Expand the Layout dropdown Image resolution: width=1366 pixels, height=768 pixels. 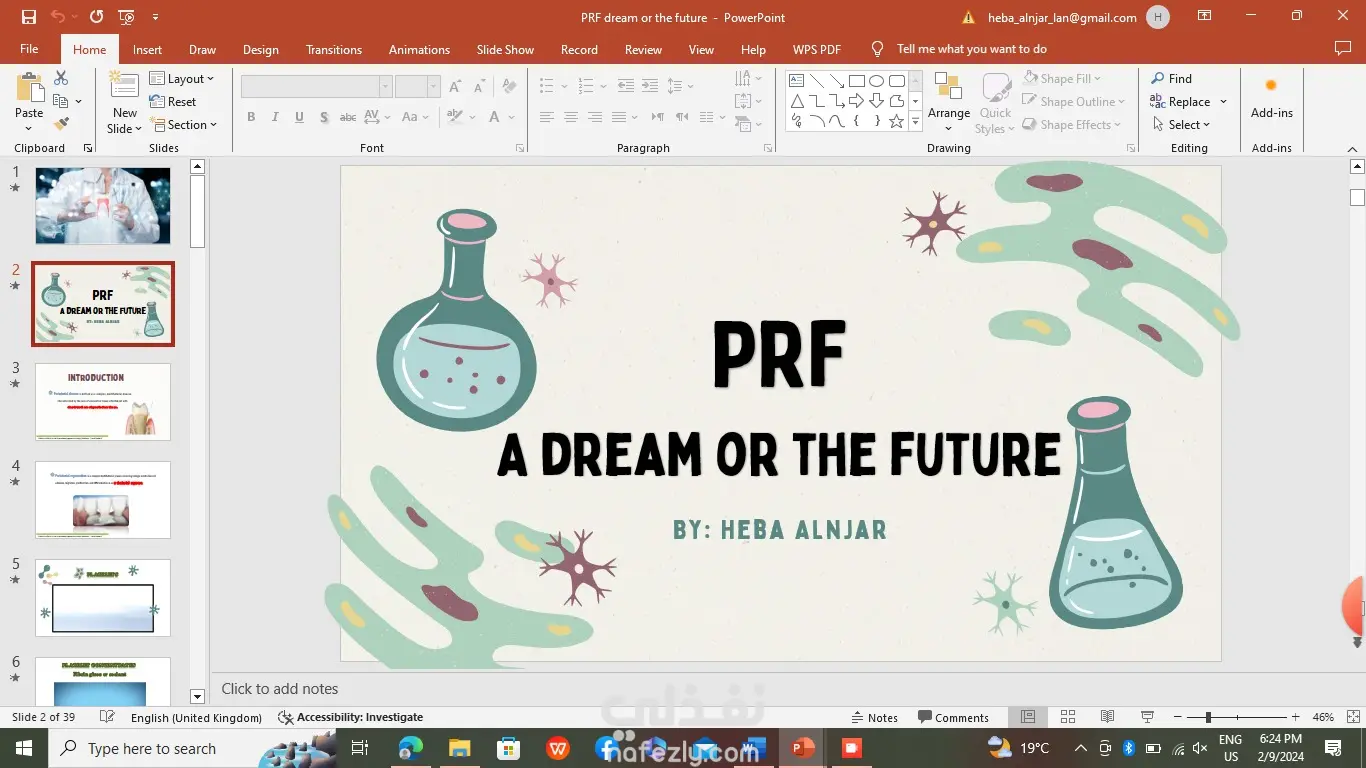182,78
